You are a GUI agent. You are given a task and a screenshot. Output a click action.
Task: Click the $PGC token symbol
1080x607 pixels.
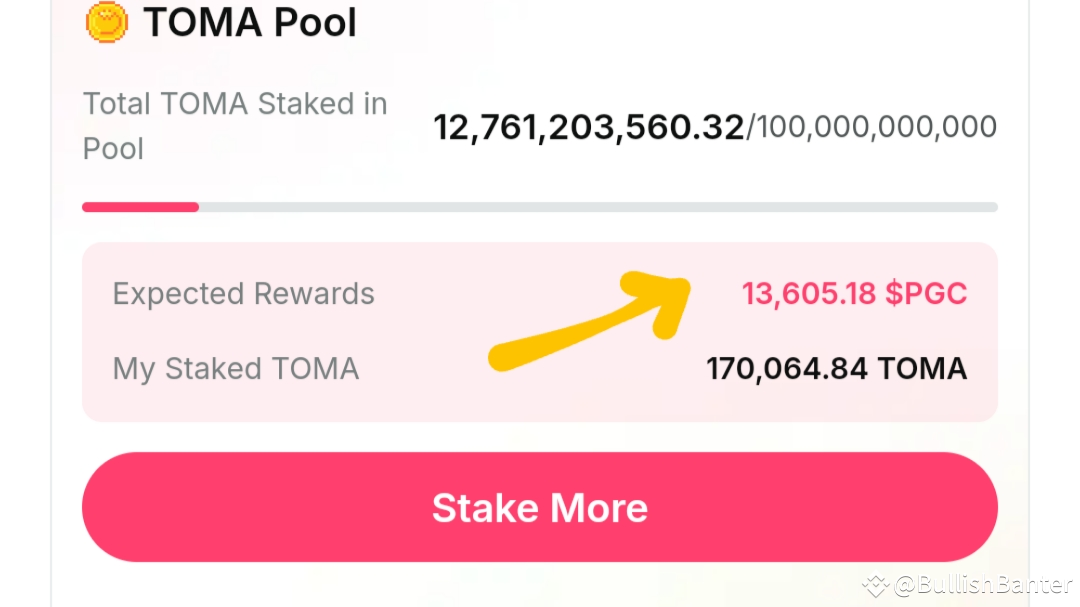tap(927, 294)
